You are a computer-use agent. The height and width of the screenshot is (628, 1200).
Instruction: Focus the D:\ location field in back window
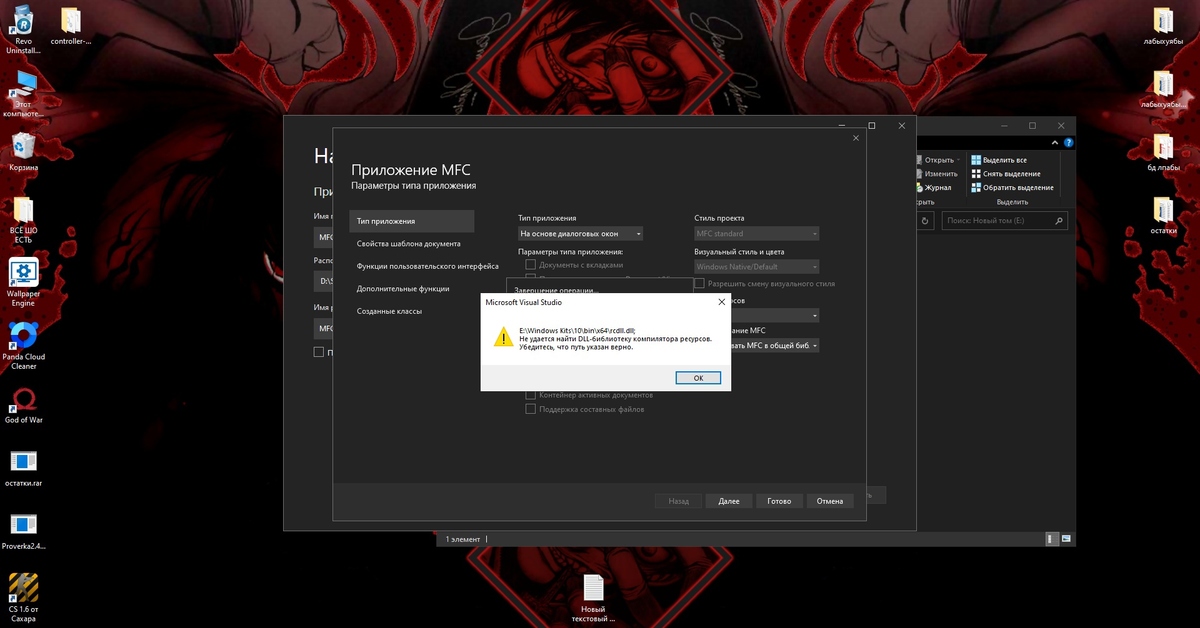pos(324,281)
